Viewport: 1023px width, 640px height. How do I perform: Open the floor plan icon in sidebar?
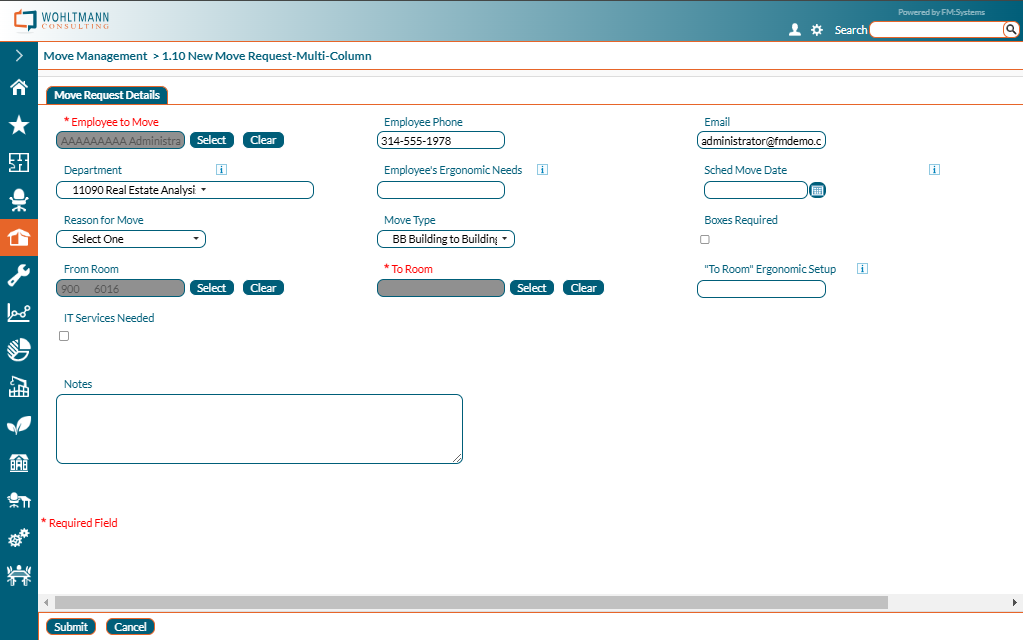pos(18,163)
